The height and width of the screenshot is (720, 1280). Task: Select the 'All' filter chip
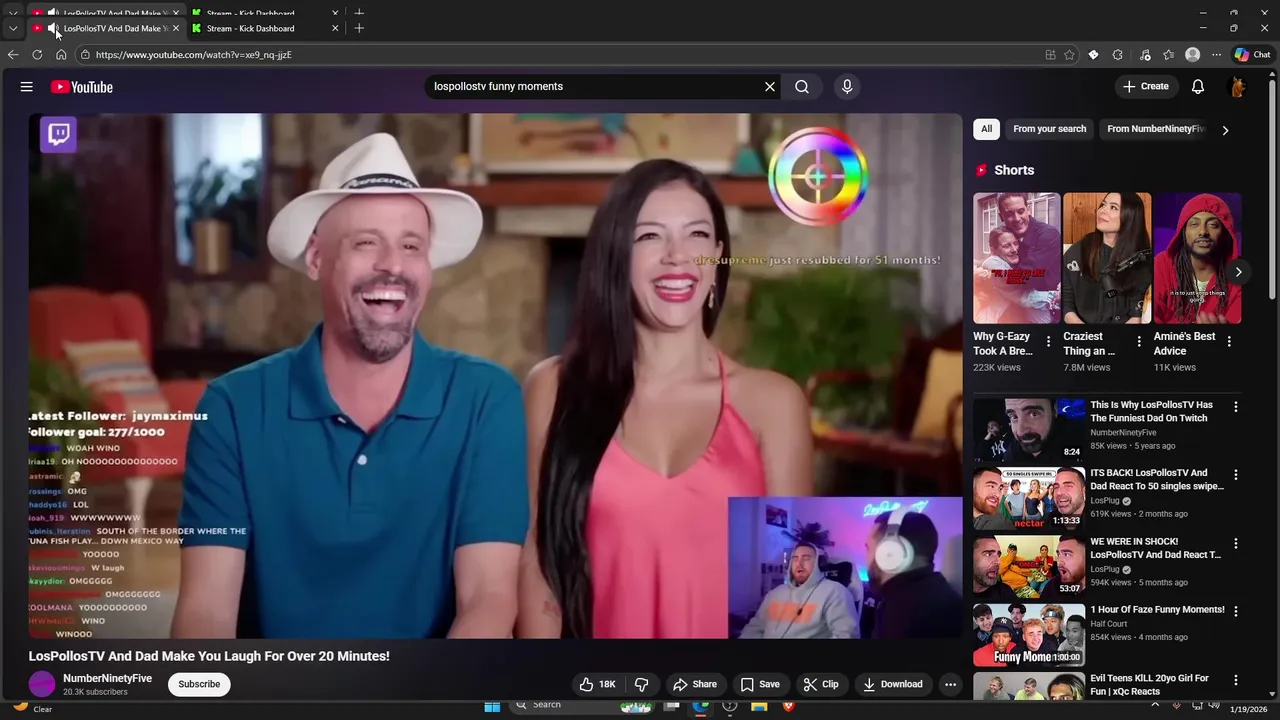[x=986, y=129]
